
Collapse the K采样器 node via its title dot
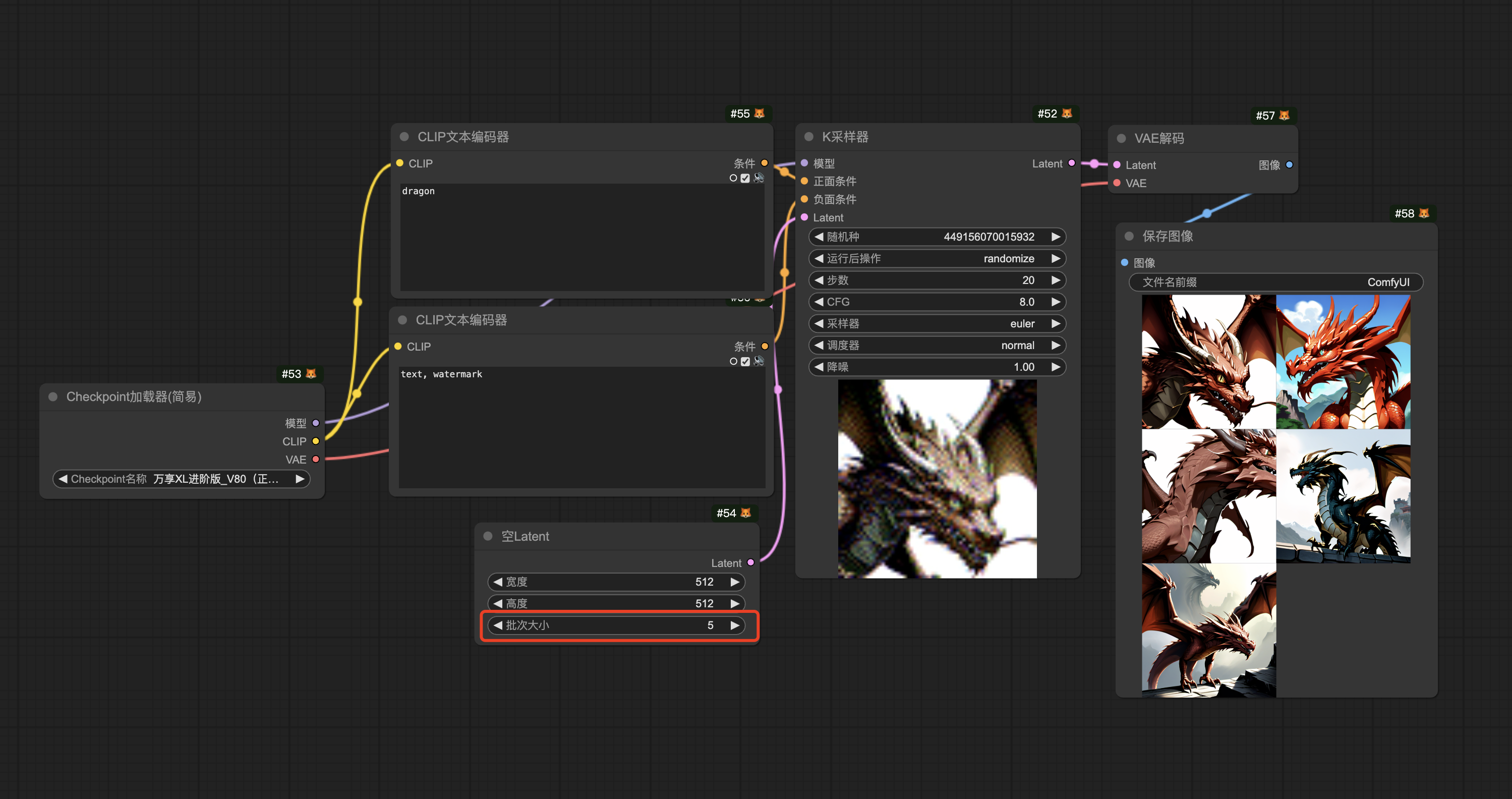(809, 137)
